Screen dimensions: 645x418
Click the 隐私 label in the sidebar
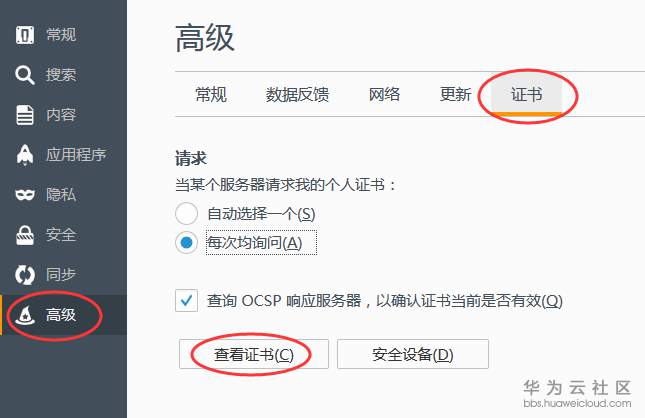coord(61,194)
